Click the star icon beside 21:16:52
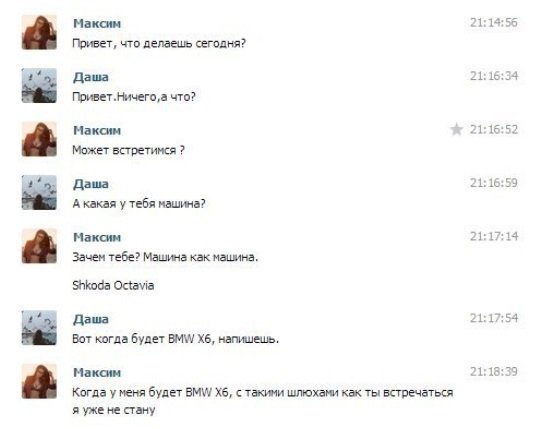The image size is (551, 429). [456, 130]
